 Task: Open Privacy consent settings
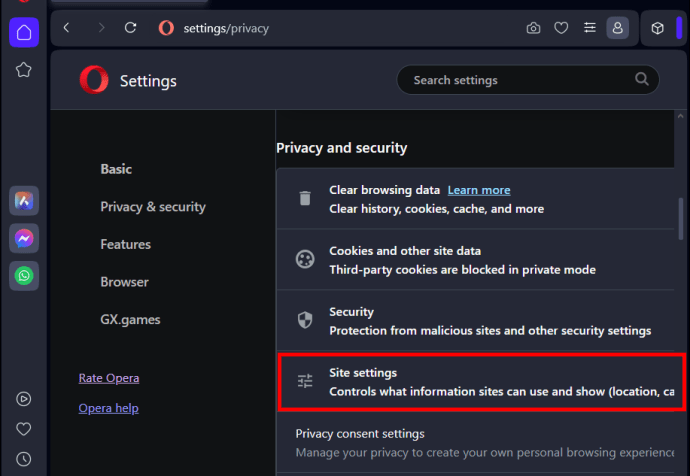click(x=475, y=443)
